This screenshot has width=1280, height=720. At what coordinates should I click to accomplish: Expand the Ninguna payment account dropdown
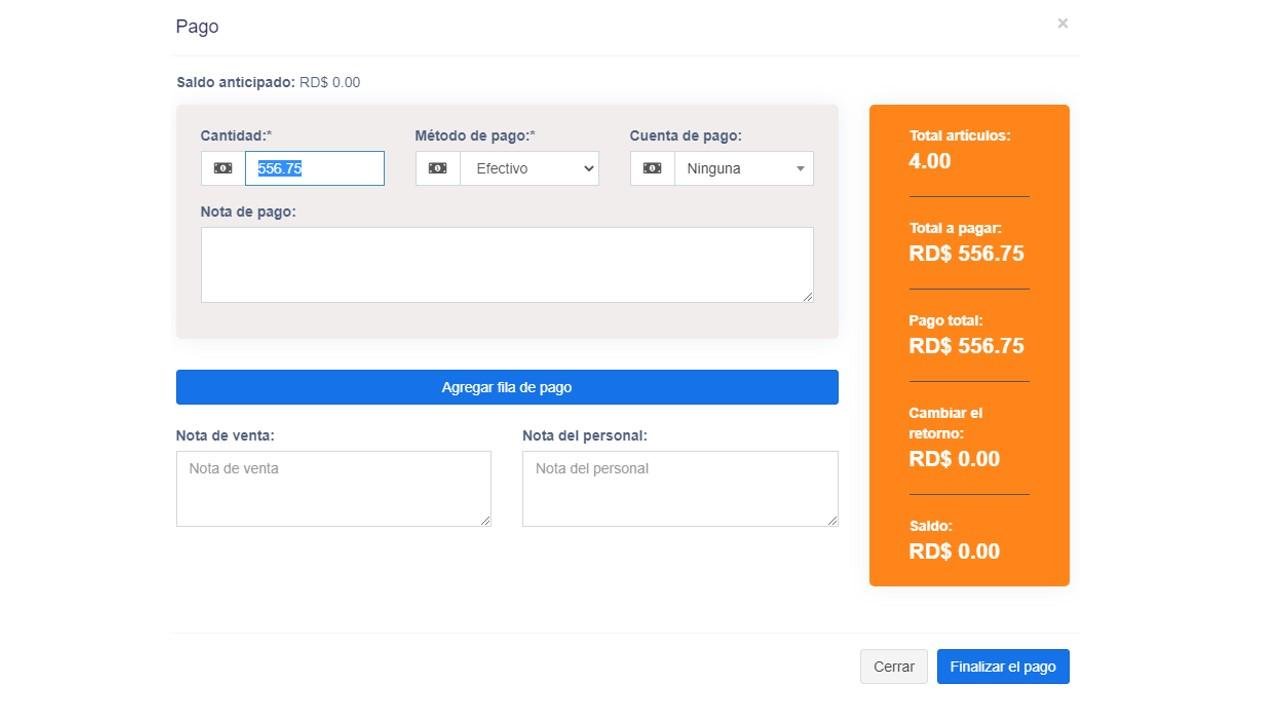744,168
